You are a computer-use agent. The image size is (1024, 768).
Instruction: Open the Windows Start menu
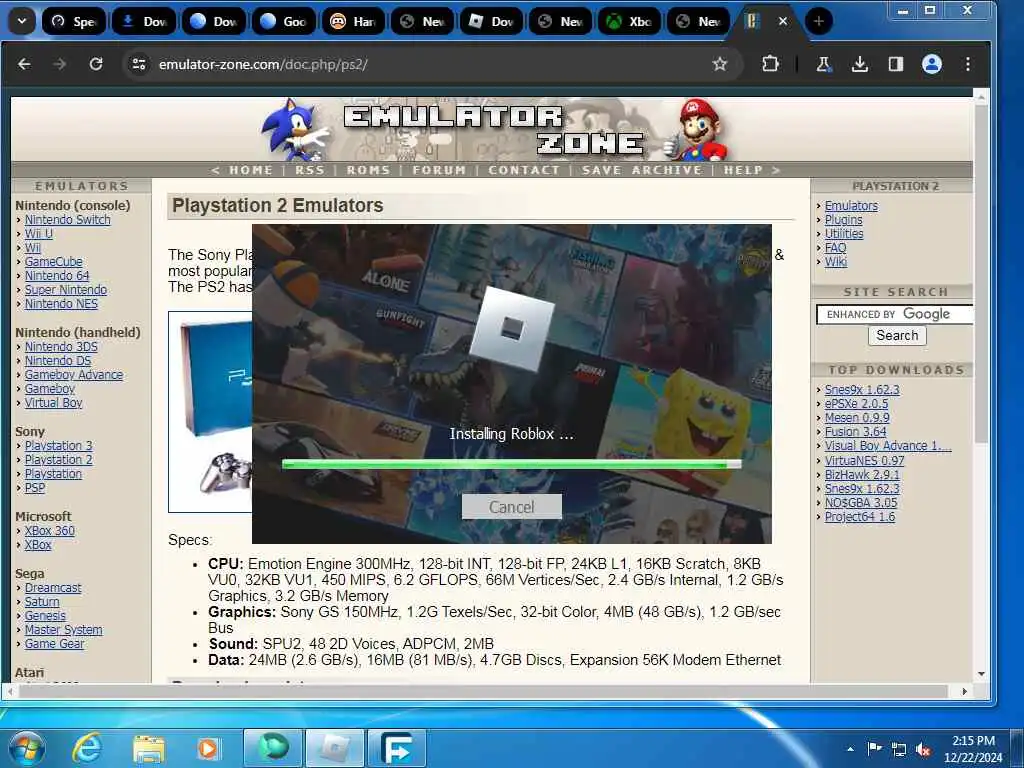click(27, 748)
